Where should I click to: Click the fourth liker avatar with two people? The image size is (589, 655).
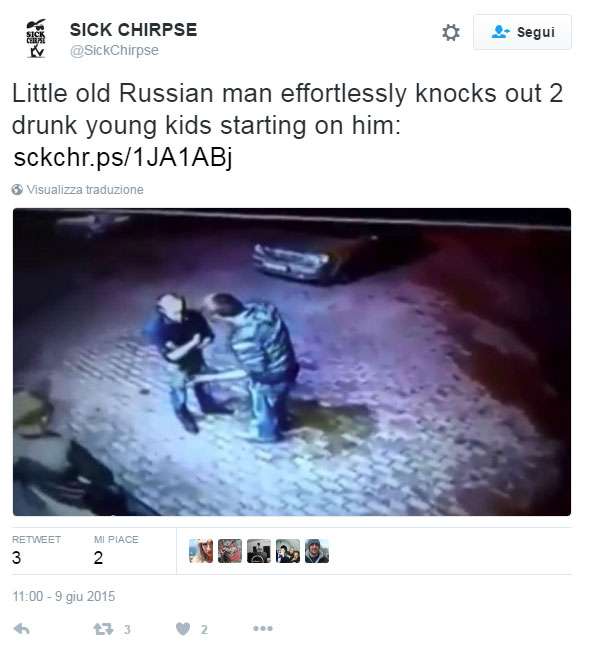click(288, 551)
